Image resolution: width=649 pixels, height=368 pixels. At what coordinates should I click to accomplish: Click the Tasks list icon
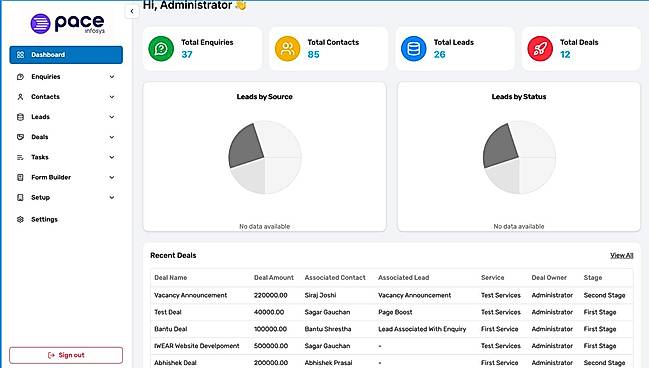click(20, 157)
